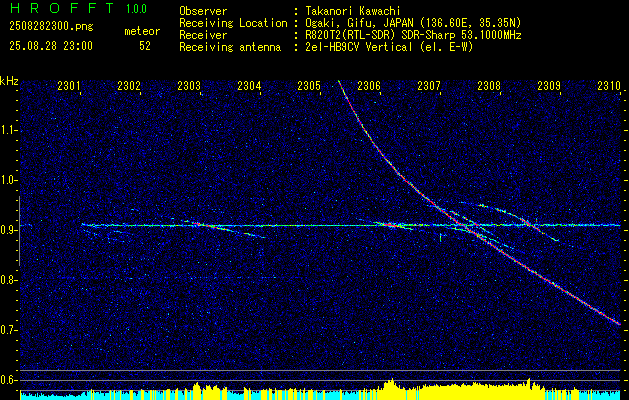Click the 2308 time marker

(489, 86)
